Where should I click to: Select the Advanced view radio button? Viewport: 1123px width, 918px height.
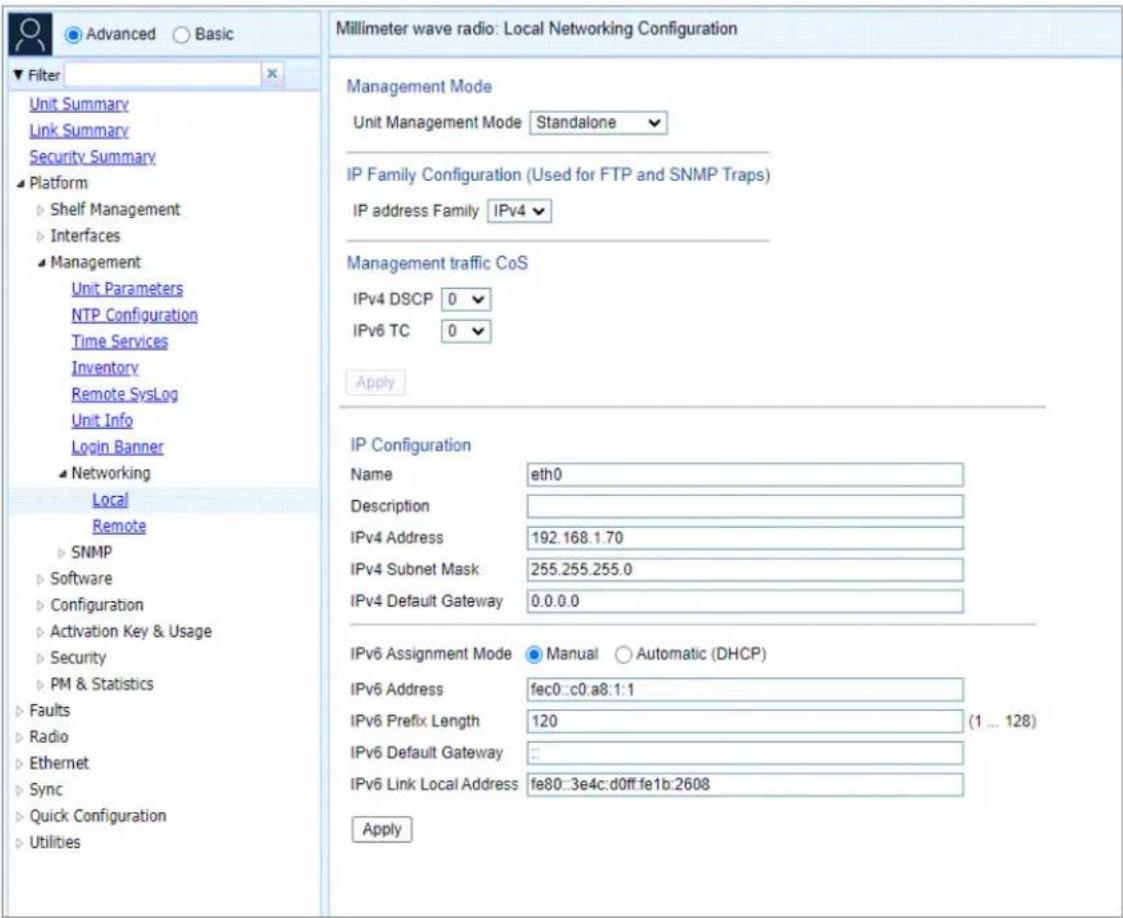[73, 34]
